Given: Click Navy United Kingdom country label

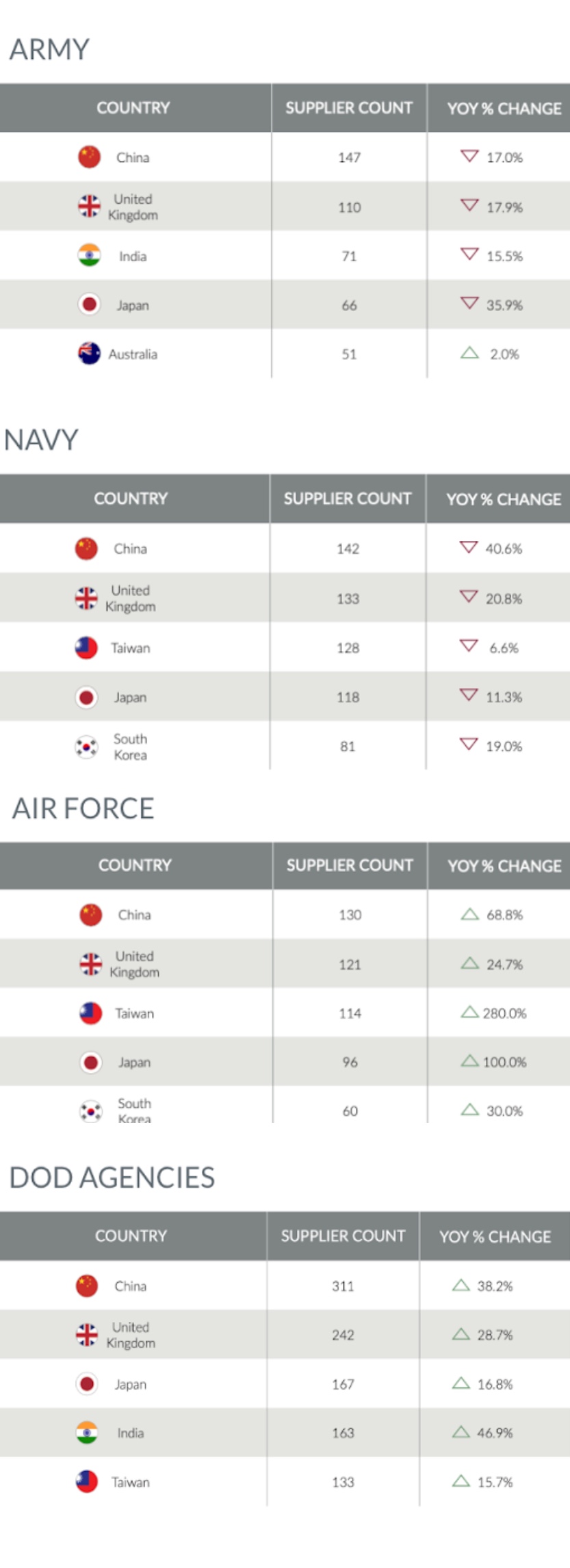Looking at the screenshot, I should 130,598.
